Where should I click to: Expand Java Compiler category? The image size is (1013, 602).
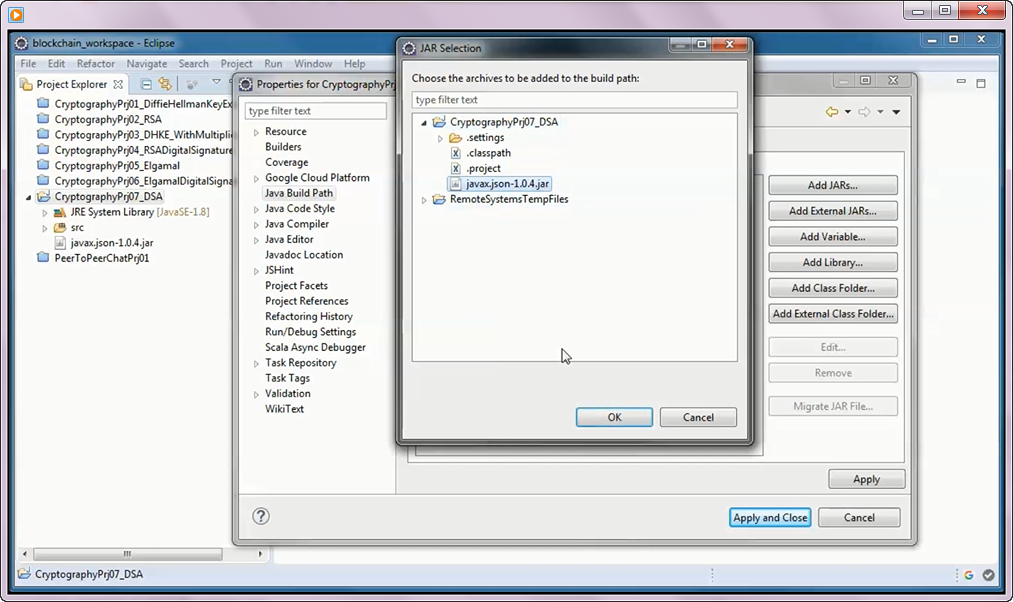(x=256, y=225)
